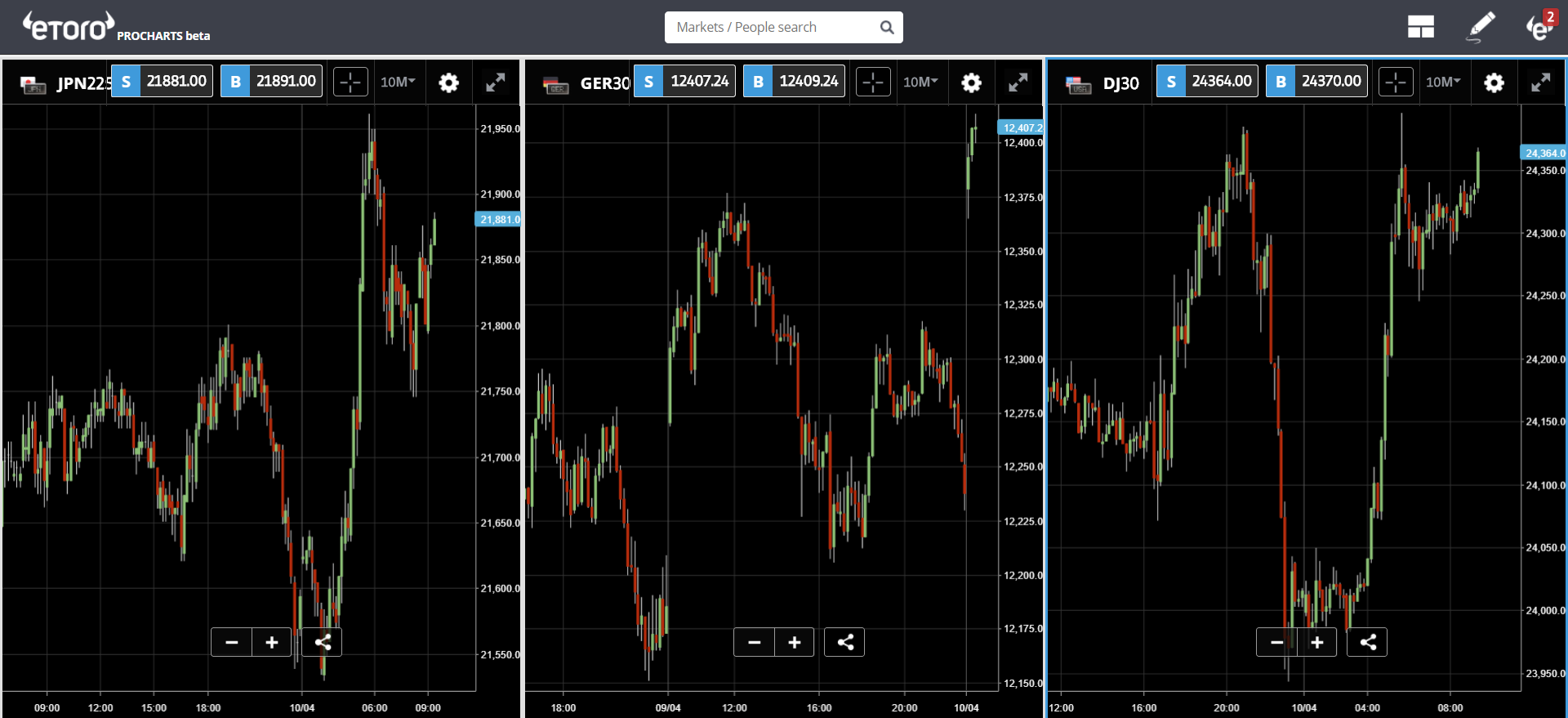Click the GER30 Sell button 12407.24
This screenshot has height=718, width=1568.
click(x=684, y=81)
